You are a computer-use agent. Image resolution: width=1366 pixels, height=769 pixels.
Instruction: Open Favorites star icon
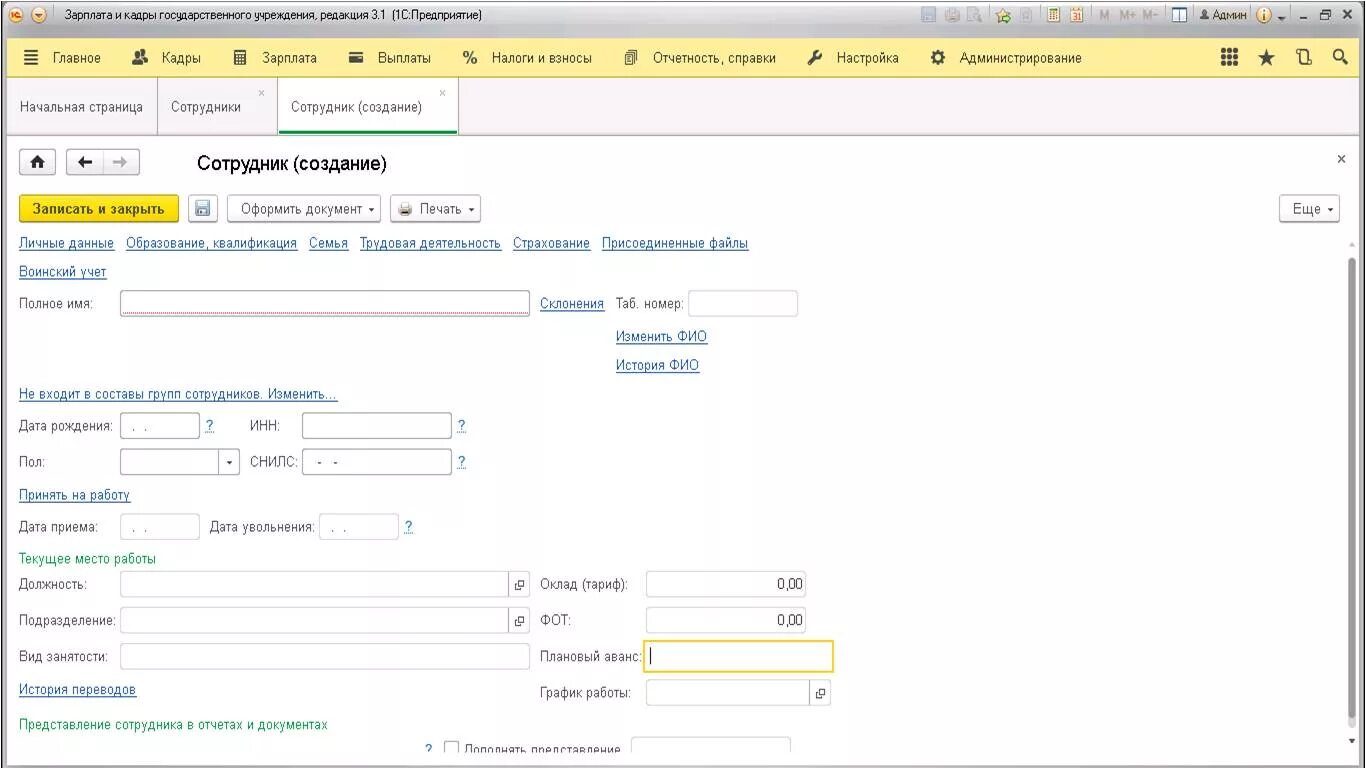click(x=1266, y=58)
